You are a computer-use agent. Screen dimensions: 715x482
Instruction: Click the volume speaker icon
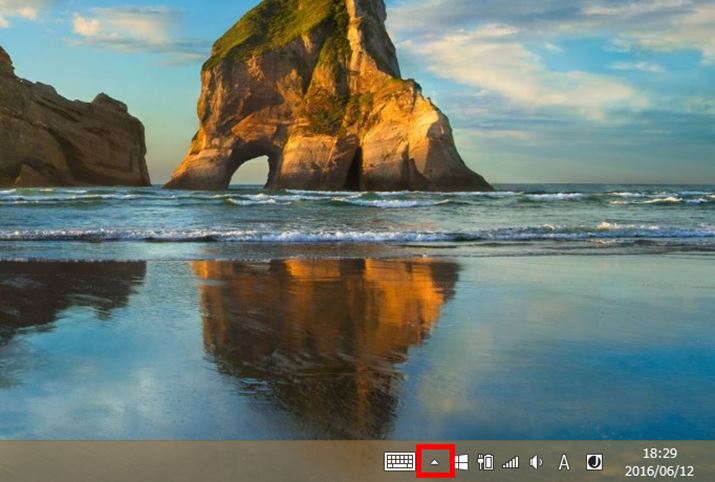[x=536, y=462]
